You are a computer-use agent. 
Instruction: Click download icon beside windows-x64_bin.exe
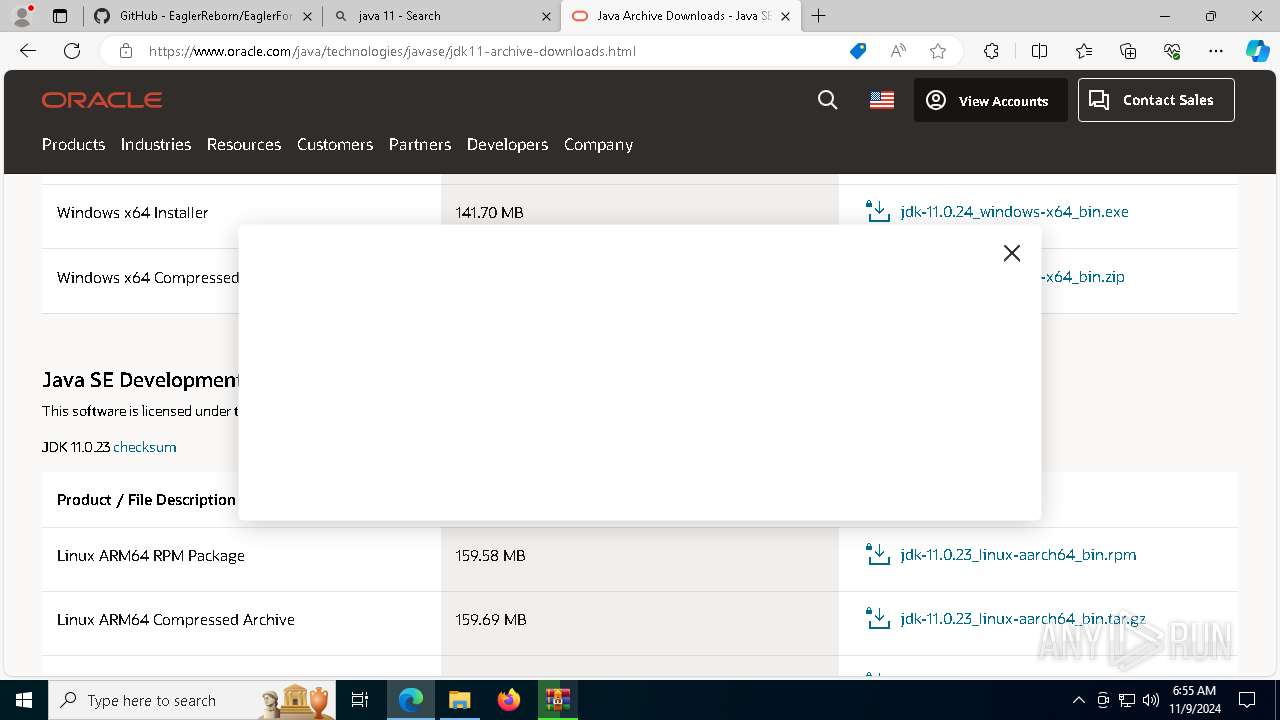(878, 212)
